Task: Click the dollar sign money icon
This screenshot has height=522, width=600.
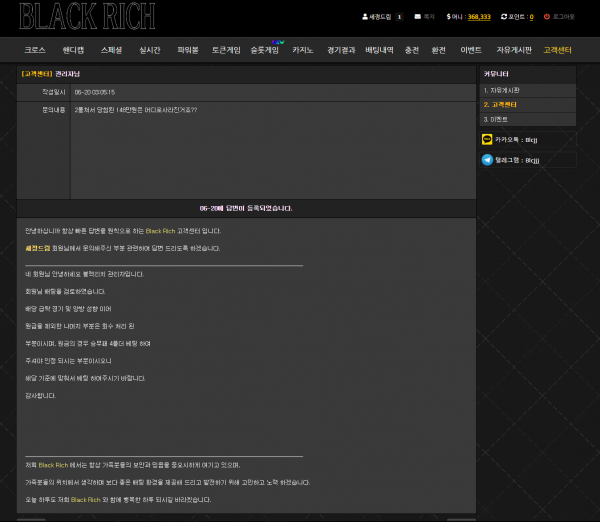Action: (x=449, y=17)
